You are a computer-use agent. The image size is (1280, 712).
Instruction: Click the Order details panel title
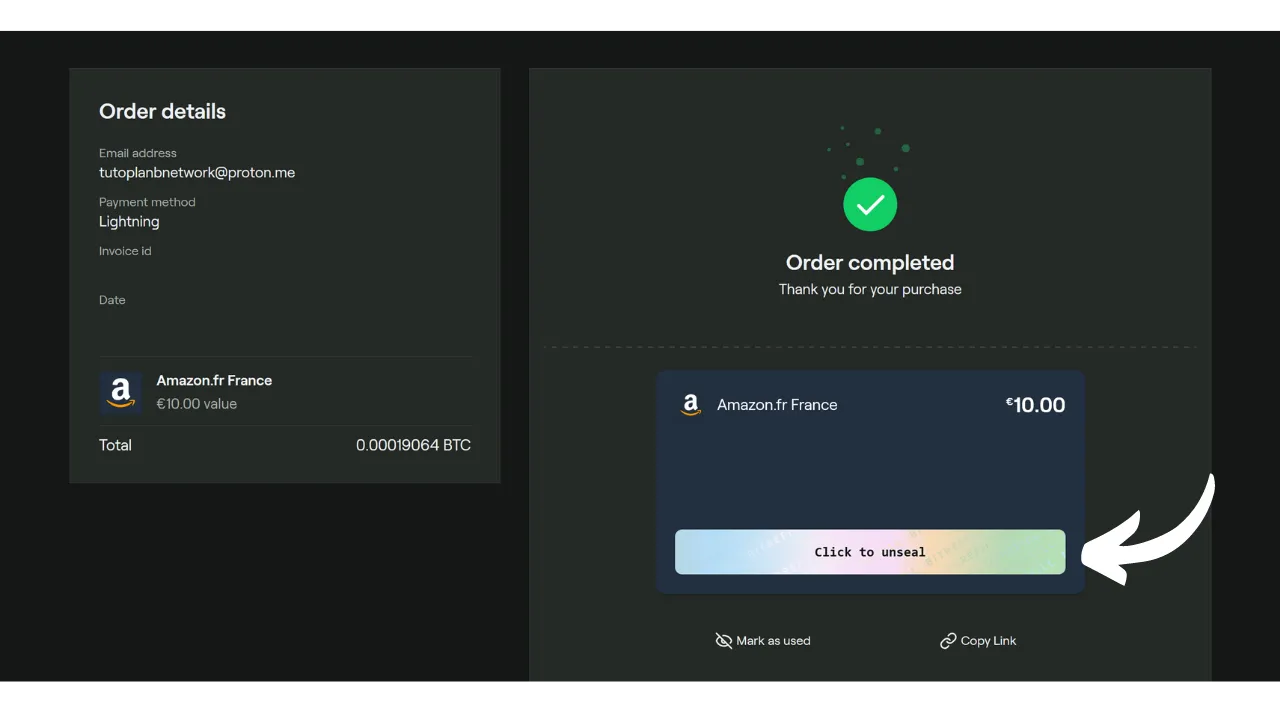(162, 111)
